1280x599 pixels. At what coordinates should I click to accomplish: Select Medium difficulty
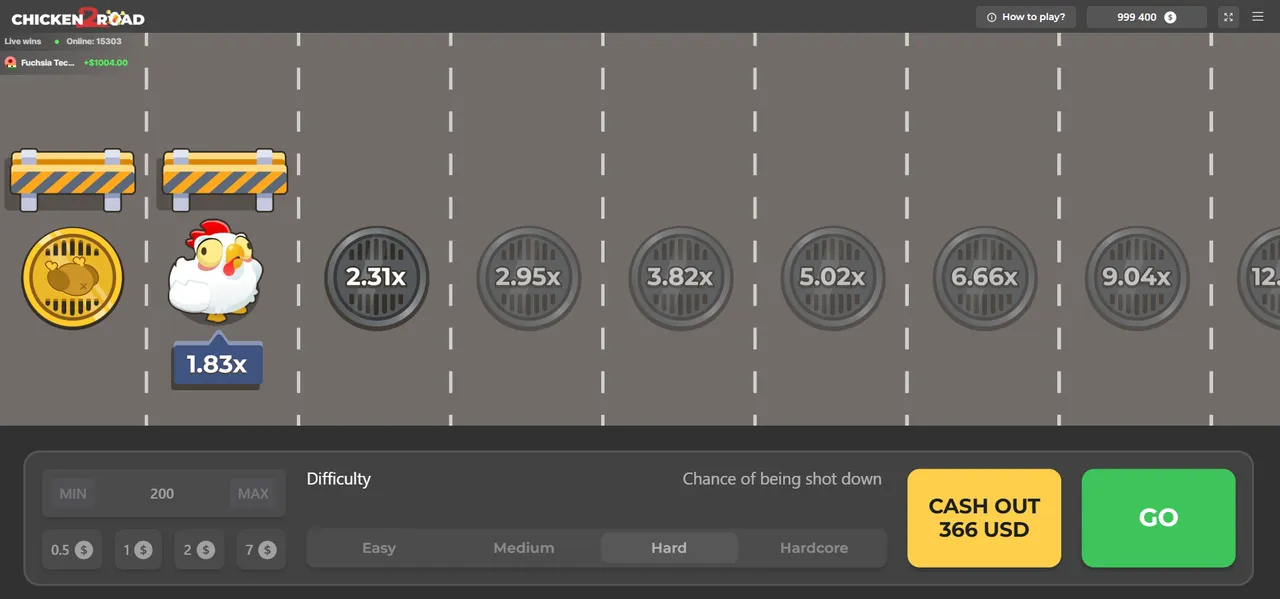click(x=524, y=548)
